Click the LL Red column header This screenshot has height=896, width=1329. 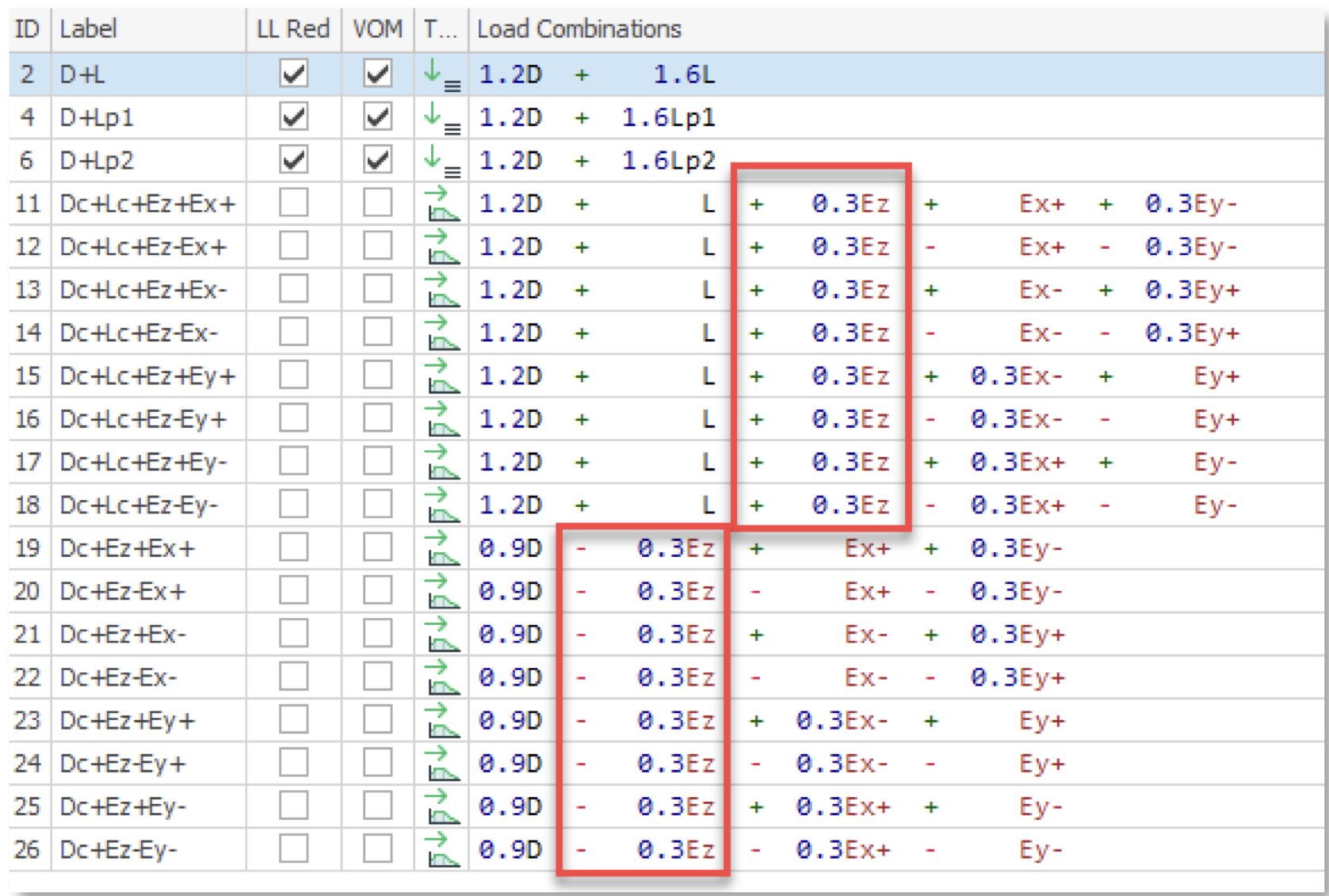(292, 29)
